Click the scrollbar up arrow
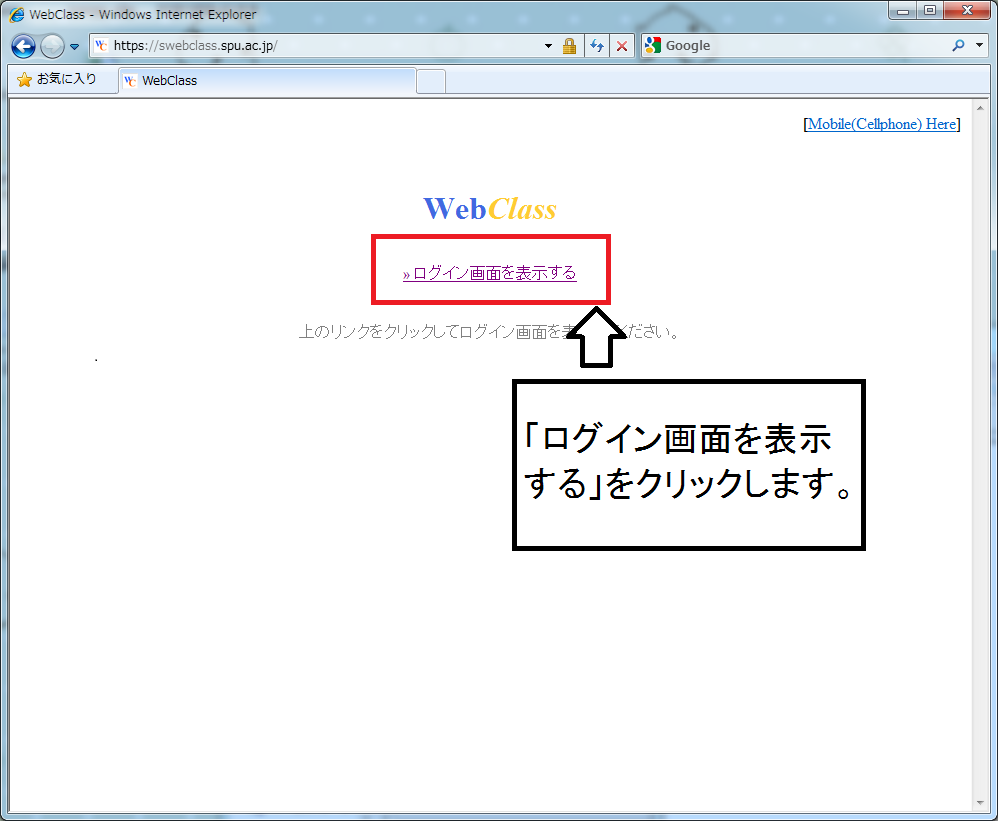 click(980, 108)
